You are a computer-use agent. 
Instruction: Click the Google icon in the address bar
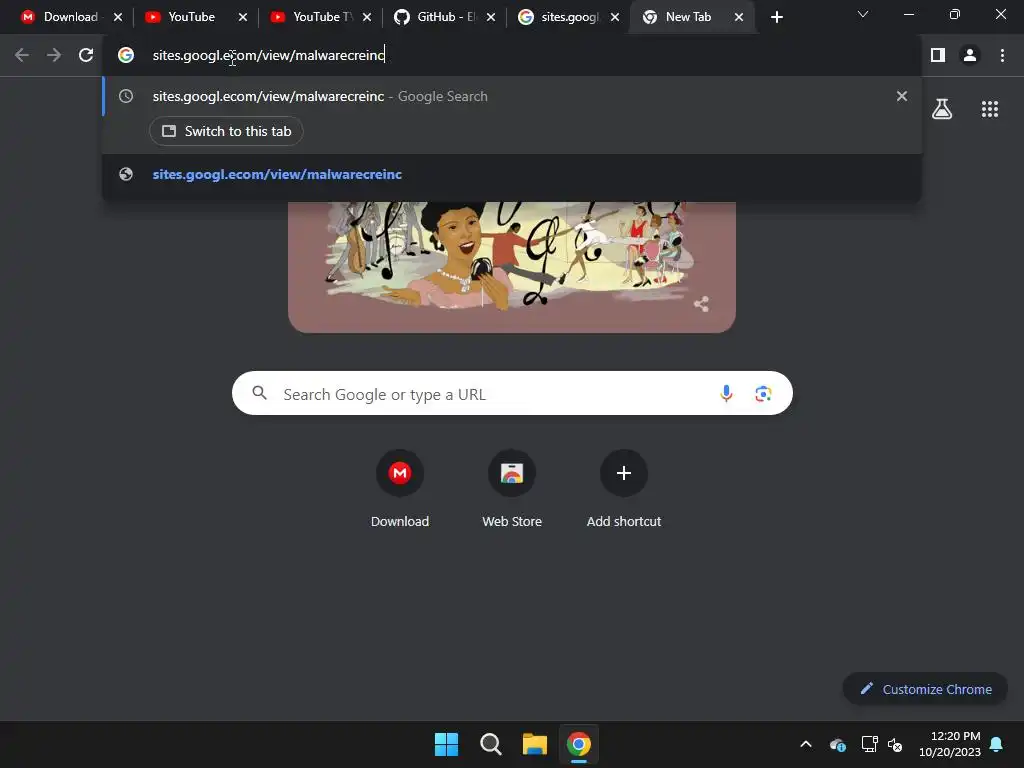pyautogui.click(x=126, y=55)
